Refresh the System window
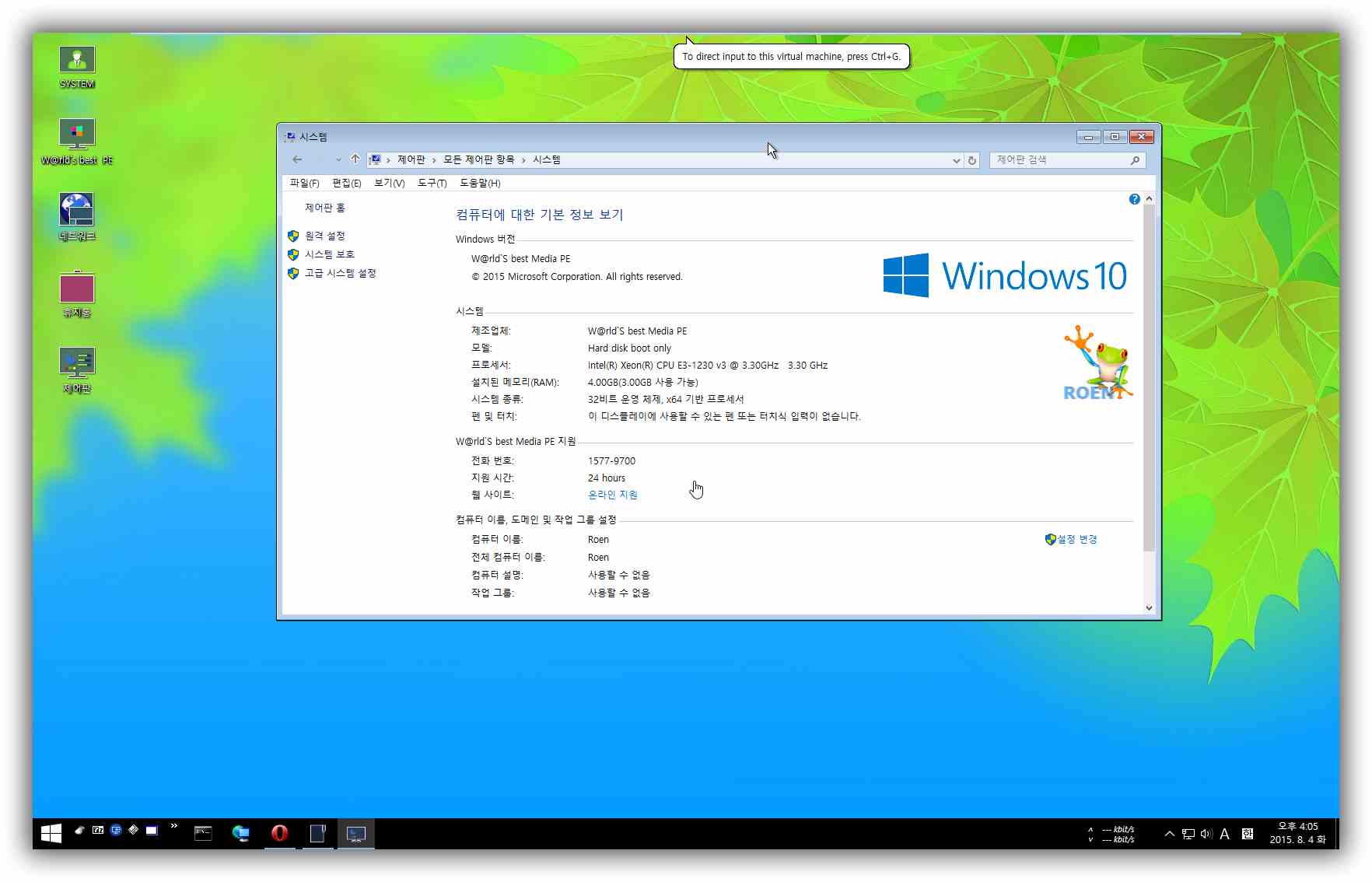This screenshot has width=1372, height=882. point(972,160)
